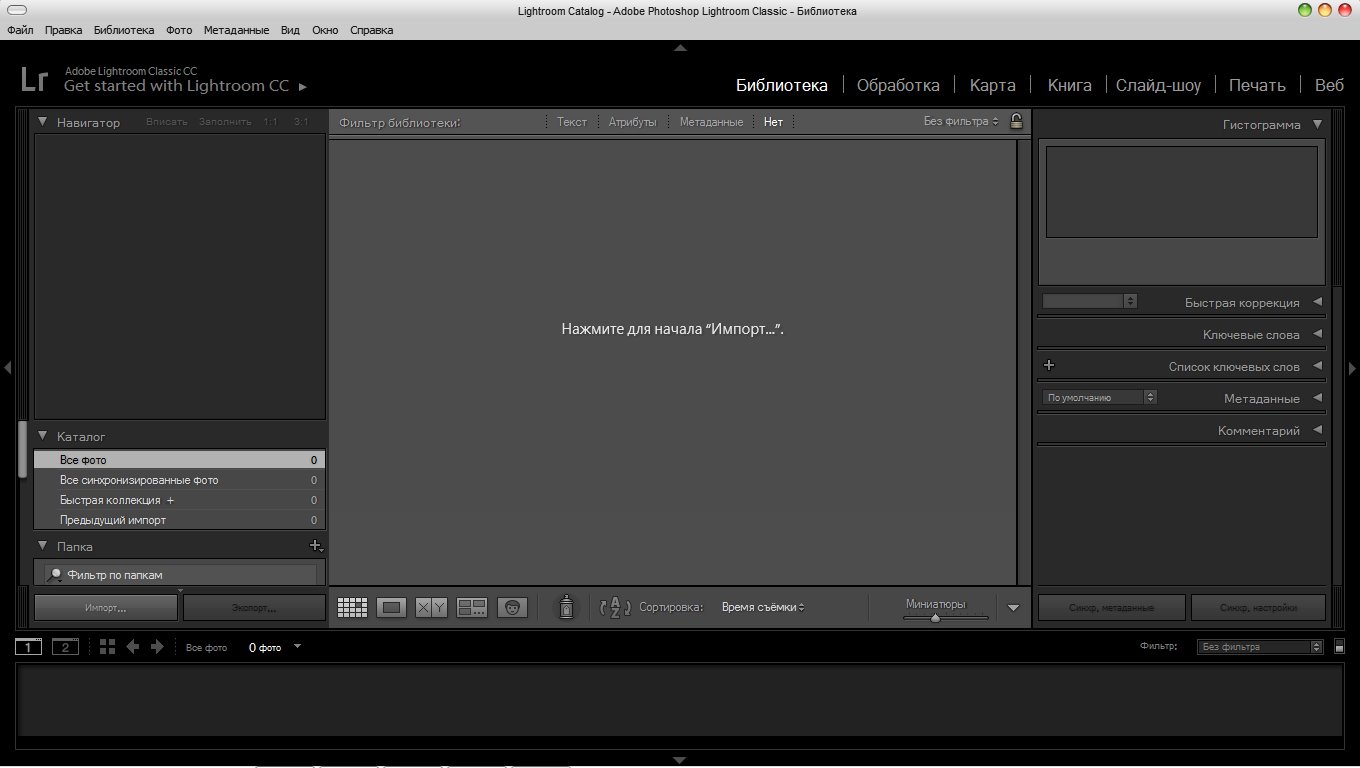1360x768 pixels.
Task: Click the add folder plus icon in Папка
Action: point(316,546)
